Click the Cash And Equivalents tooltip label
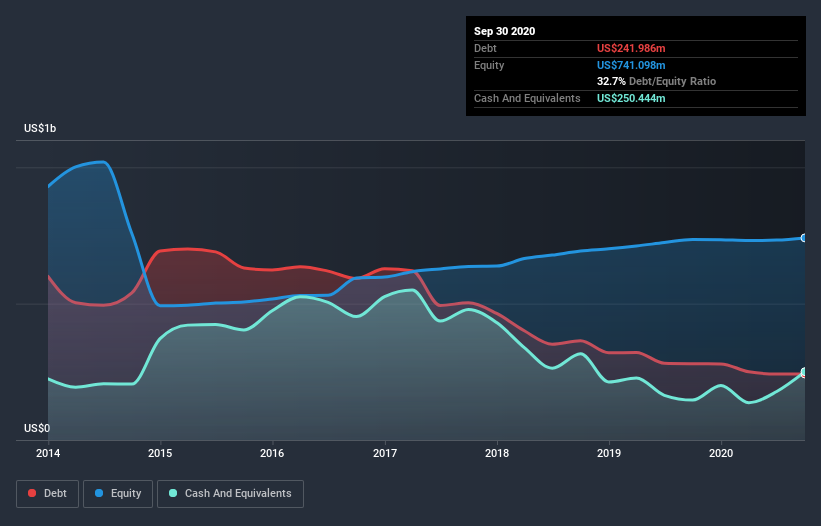The height and width of the screenshot is (526, 821). pyautogui.click(x=527, y=98)
